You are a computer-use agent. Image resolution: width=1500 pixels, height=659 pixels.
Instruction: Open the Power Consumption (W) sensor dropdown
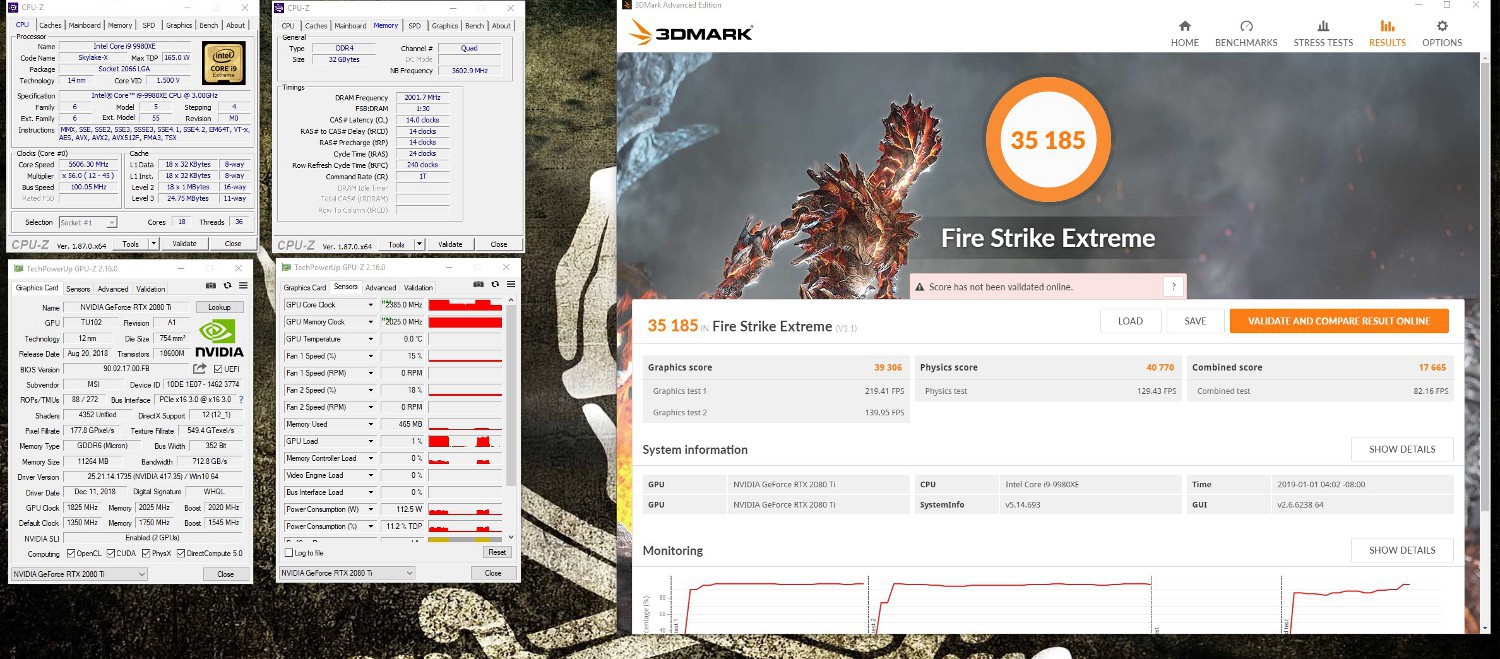371,509
